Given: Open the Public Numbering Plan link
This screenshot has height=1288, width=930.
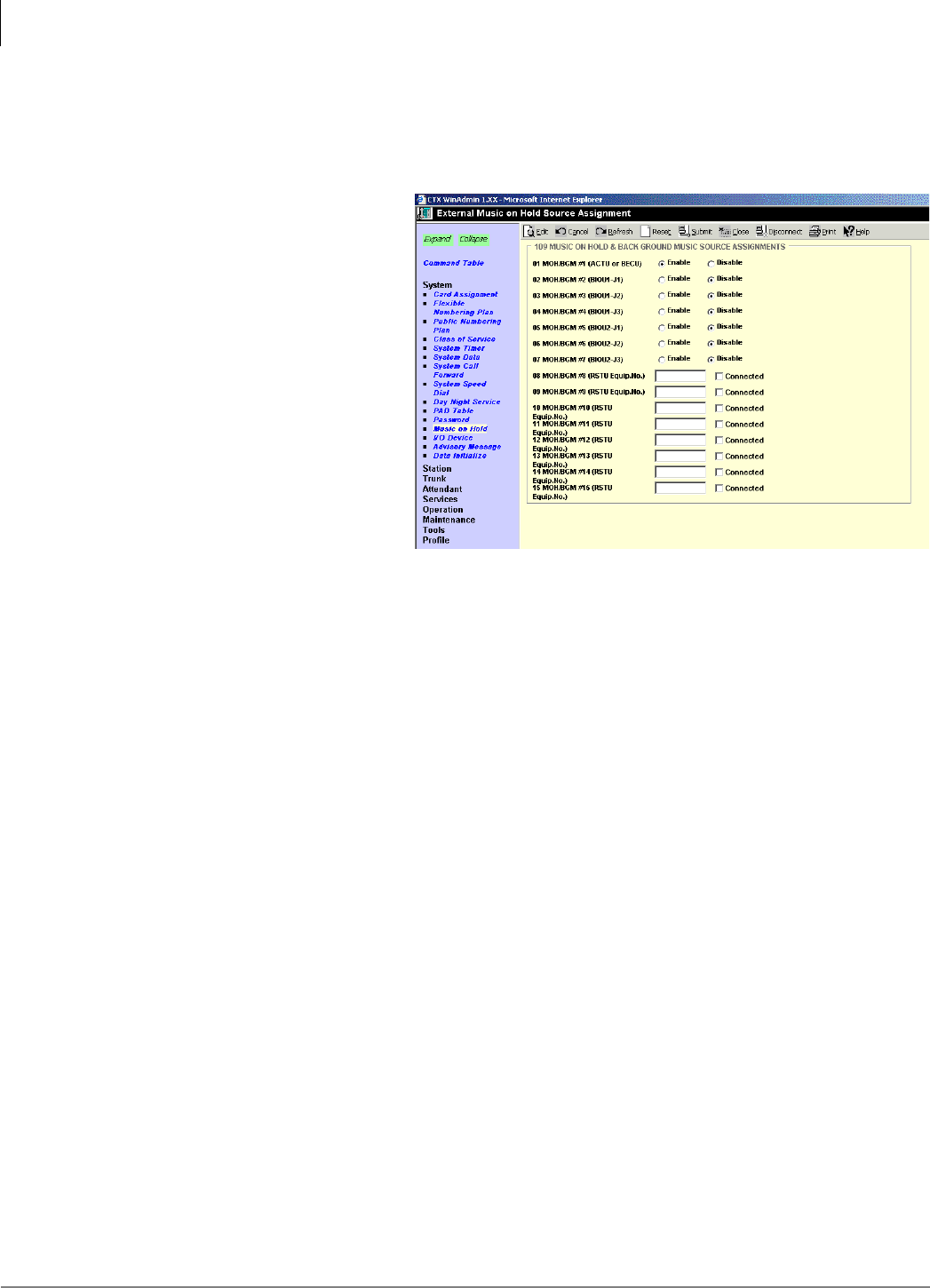Looking at the screenshot, I should pyautogui.click(x=467, y=326).
